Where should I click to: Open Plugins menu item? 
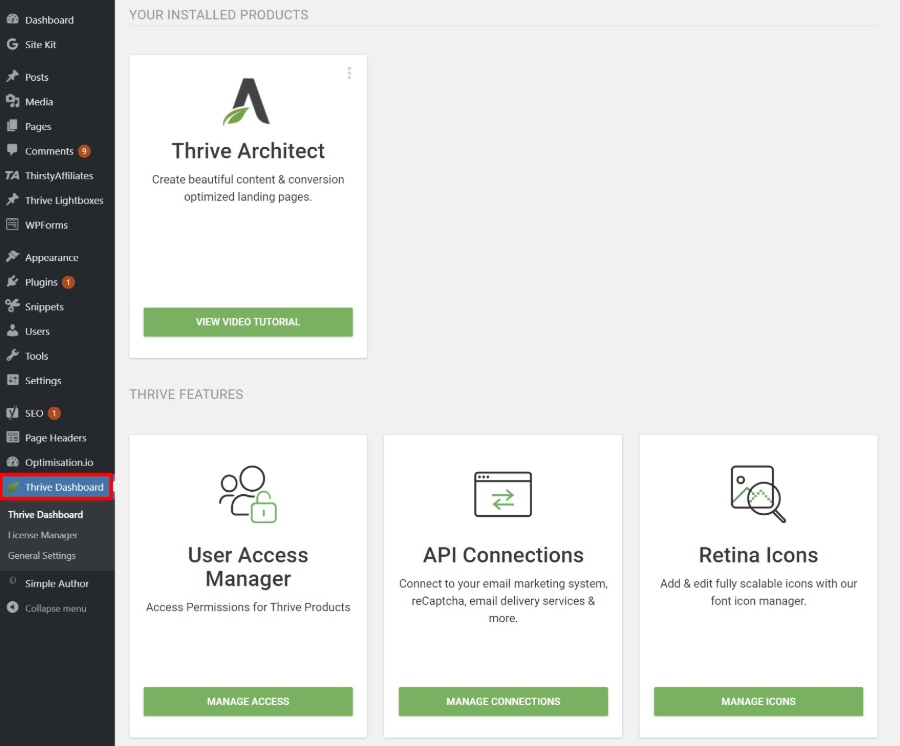click(x=41, y=282)
